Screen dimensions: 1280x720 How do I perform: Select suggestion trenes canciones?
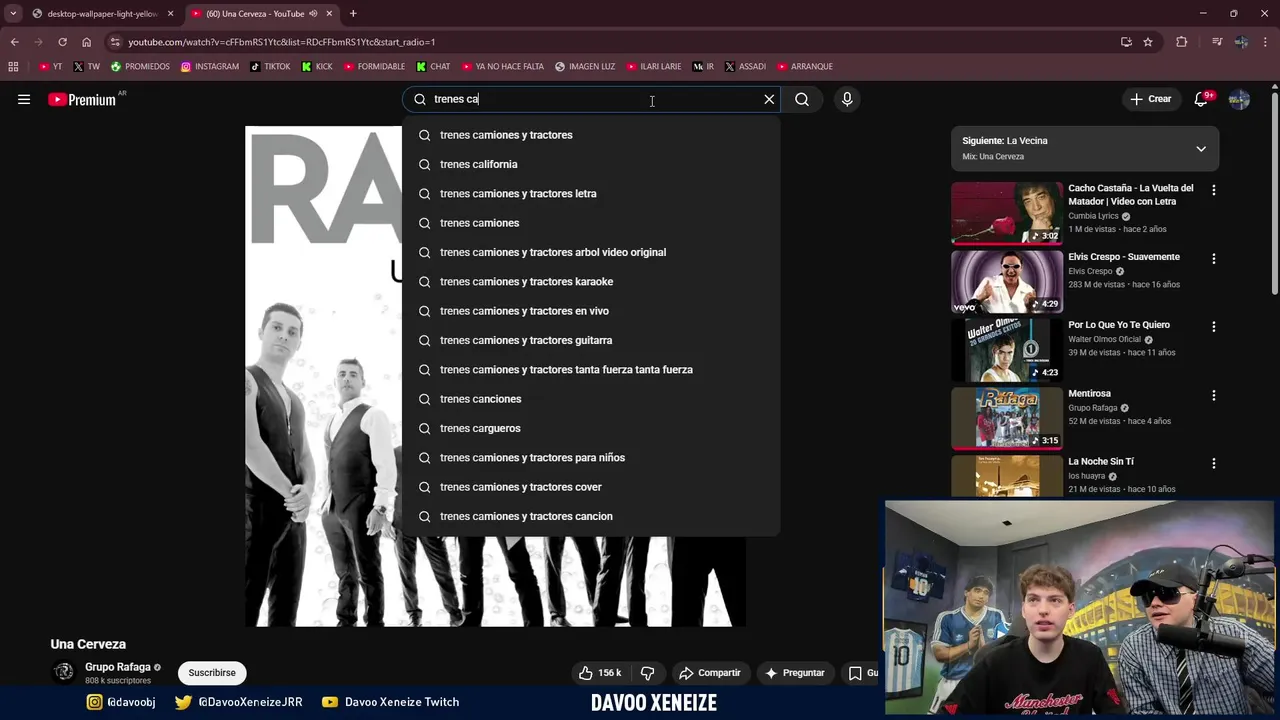coord(591,399)
